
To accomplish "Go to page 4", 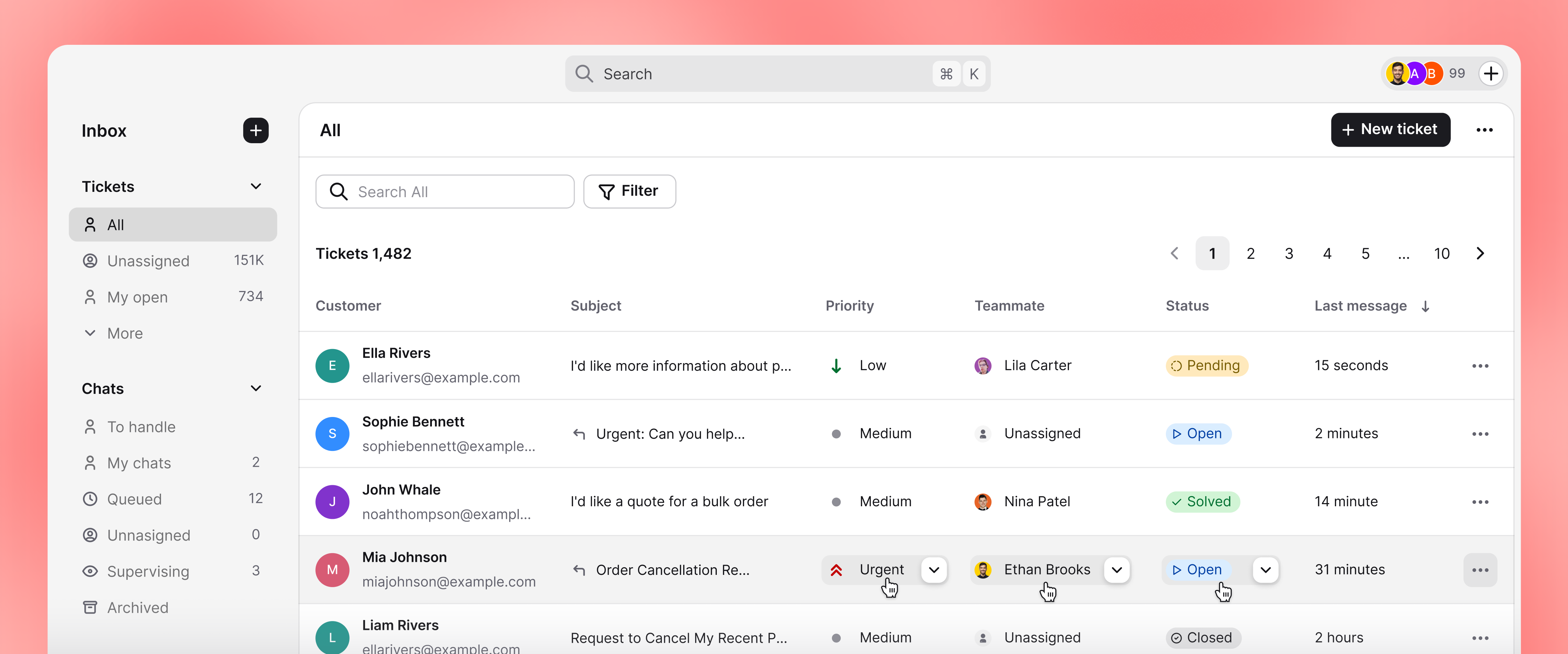I will (1327, 253).
